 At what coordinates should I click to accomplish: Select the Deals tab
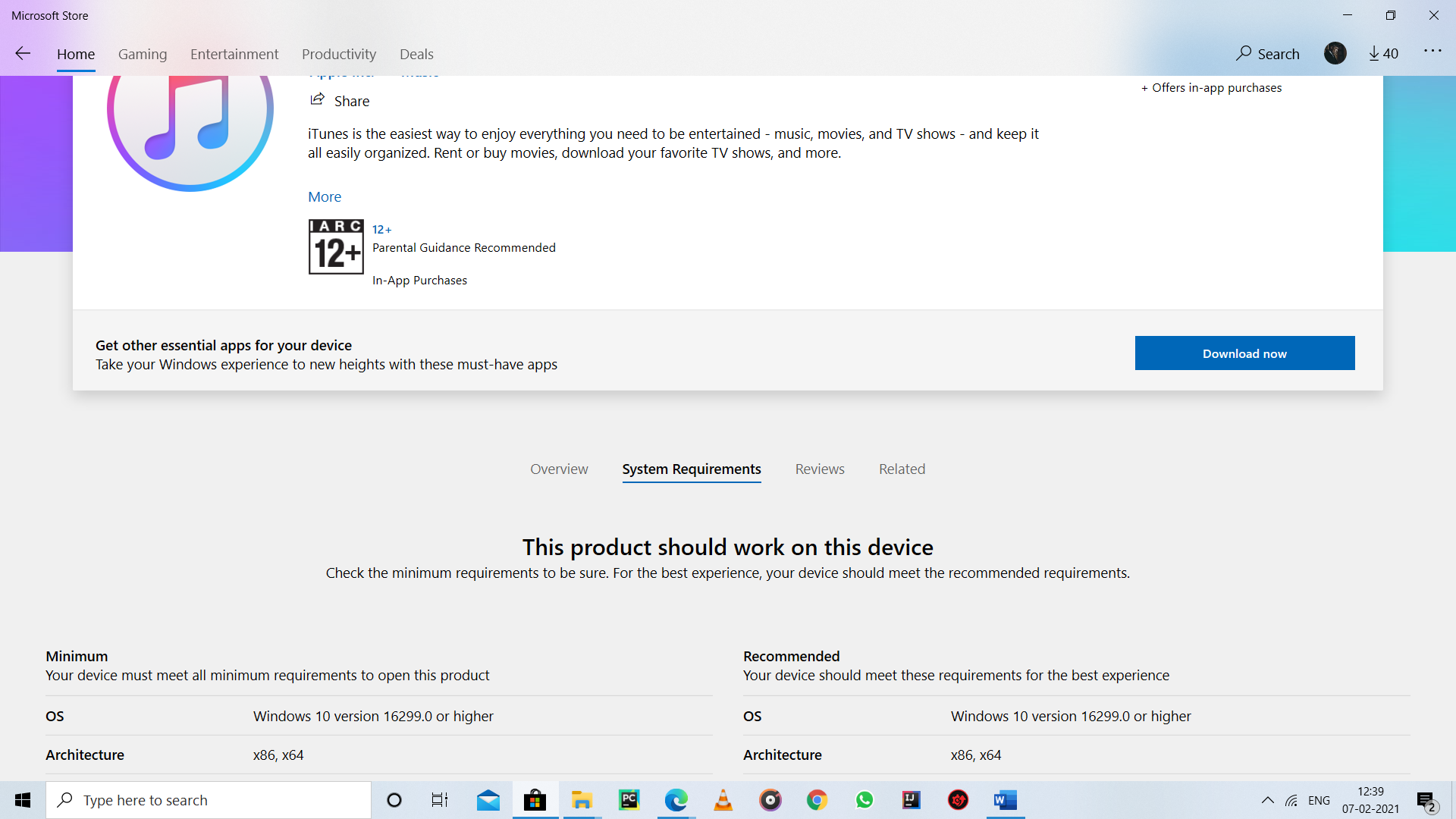coord(416,54)
